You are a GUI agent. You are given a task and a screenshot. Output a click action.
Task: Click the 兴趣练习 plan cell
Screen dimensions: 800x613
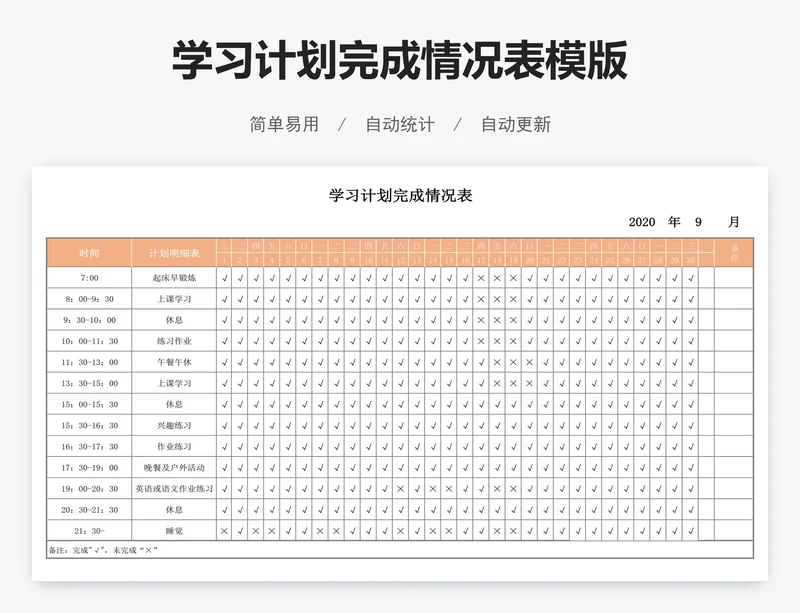(x=174, y=425)
